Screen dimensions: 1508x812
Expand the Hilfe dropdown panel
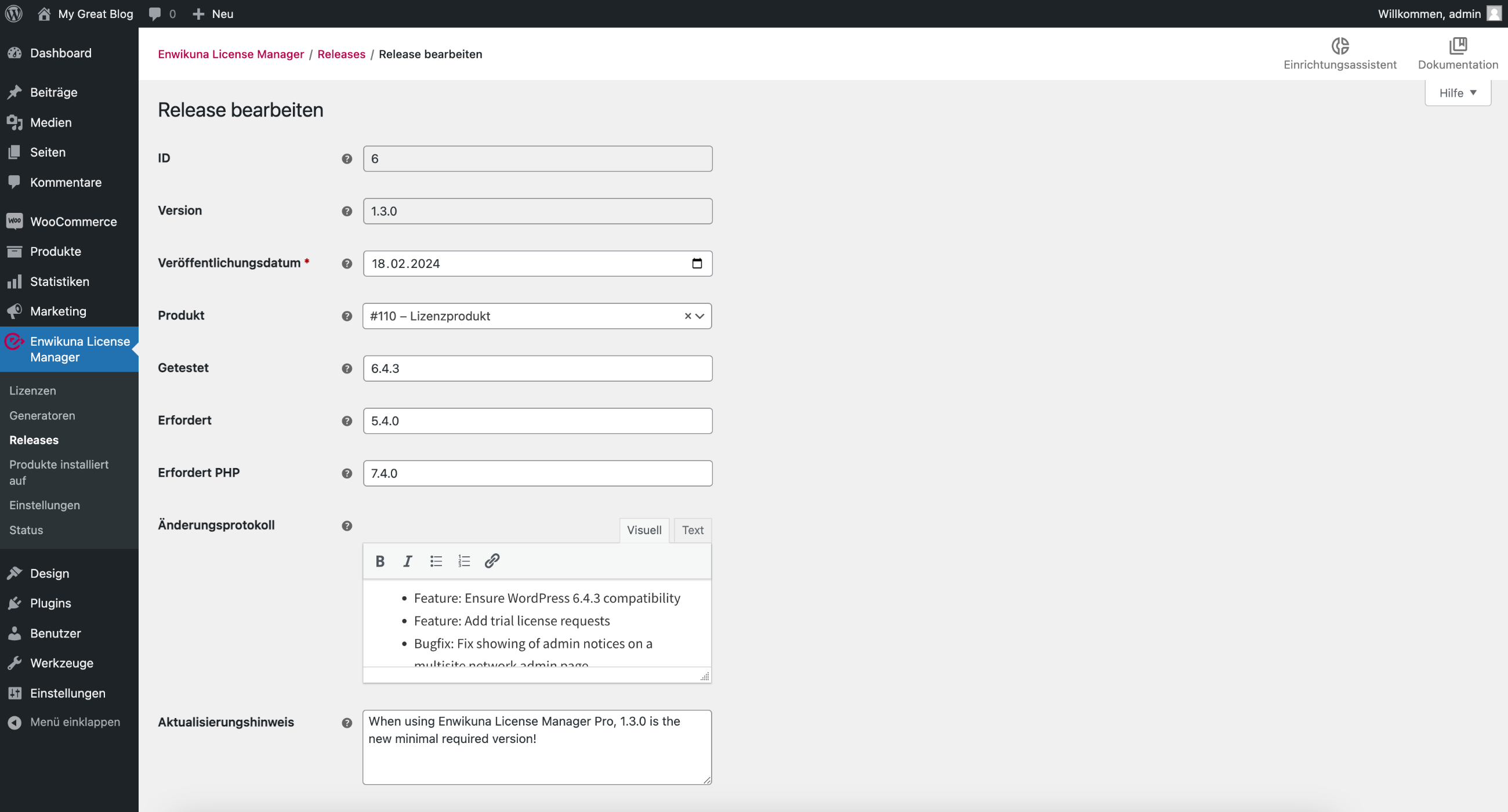(x=1457, y=92)
